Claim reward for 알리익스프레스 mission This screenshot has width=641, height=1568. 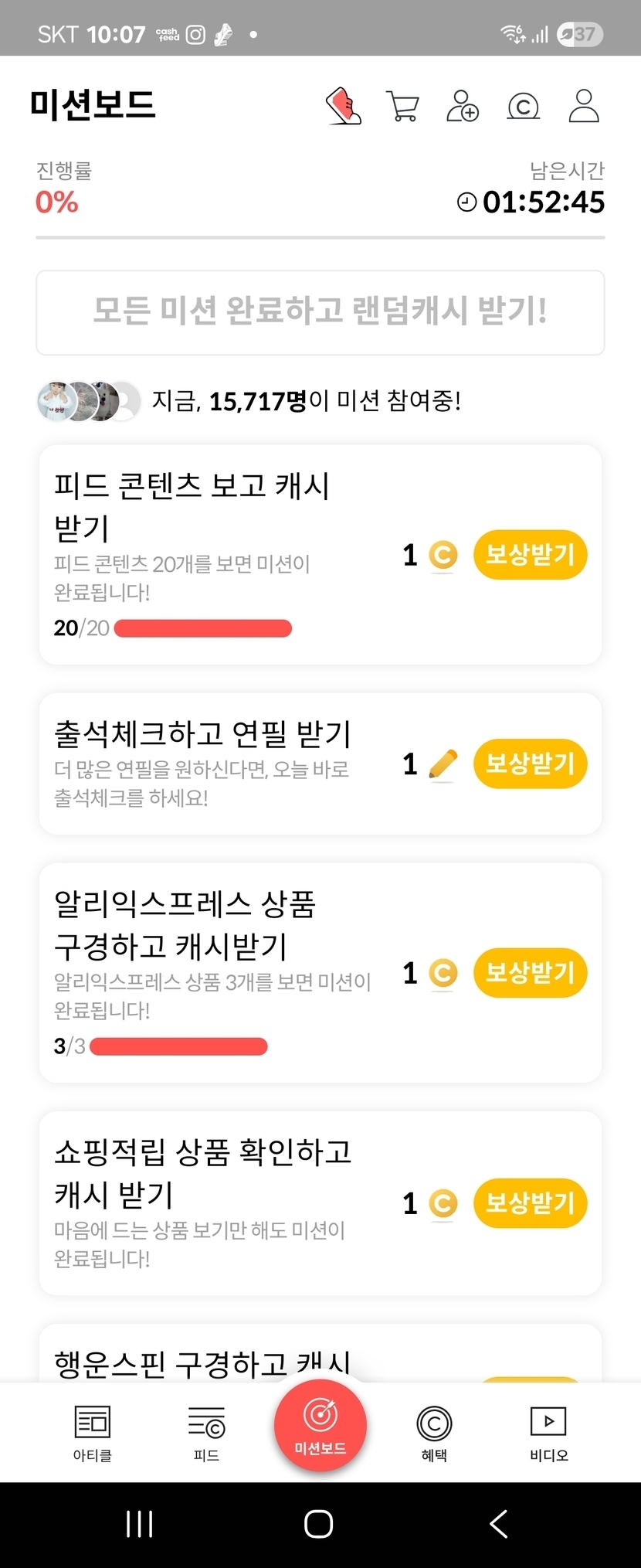click(530, 972)
